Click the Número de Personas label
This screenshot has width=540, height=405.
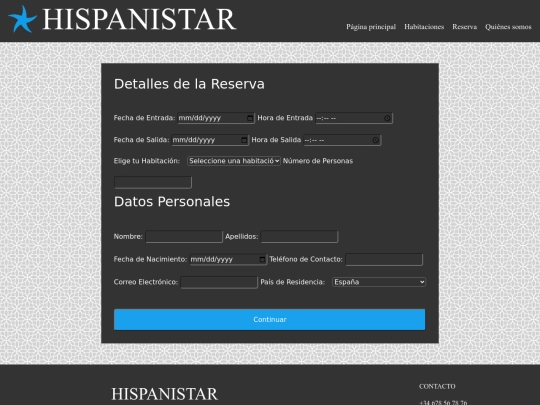pos(318,161)
